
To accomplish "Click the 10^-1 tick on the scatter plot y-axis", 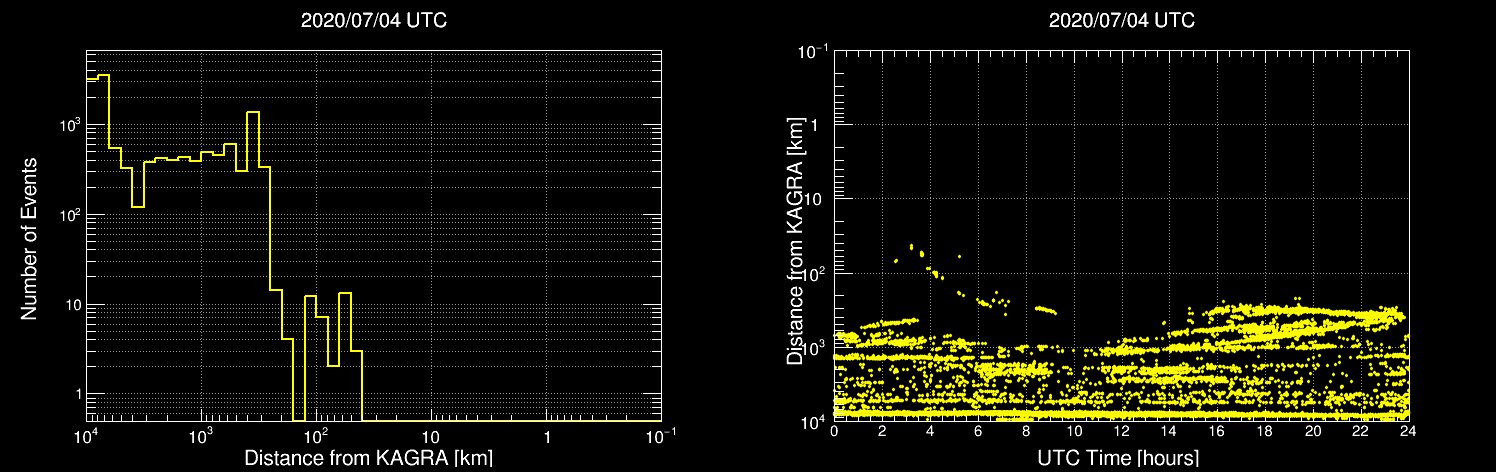I will (x=813, y=49).
